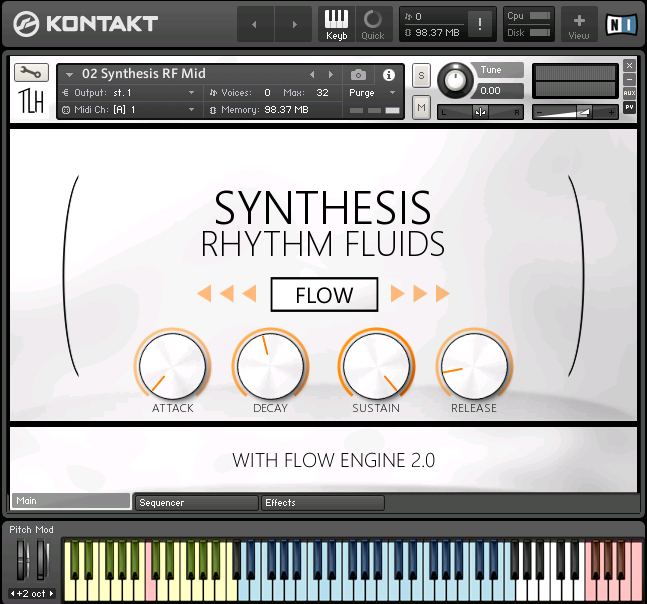This screenshot has width=647, height=604.
Task: Switch to the Effects tab
Action: click(x=323, y=503)
